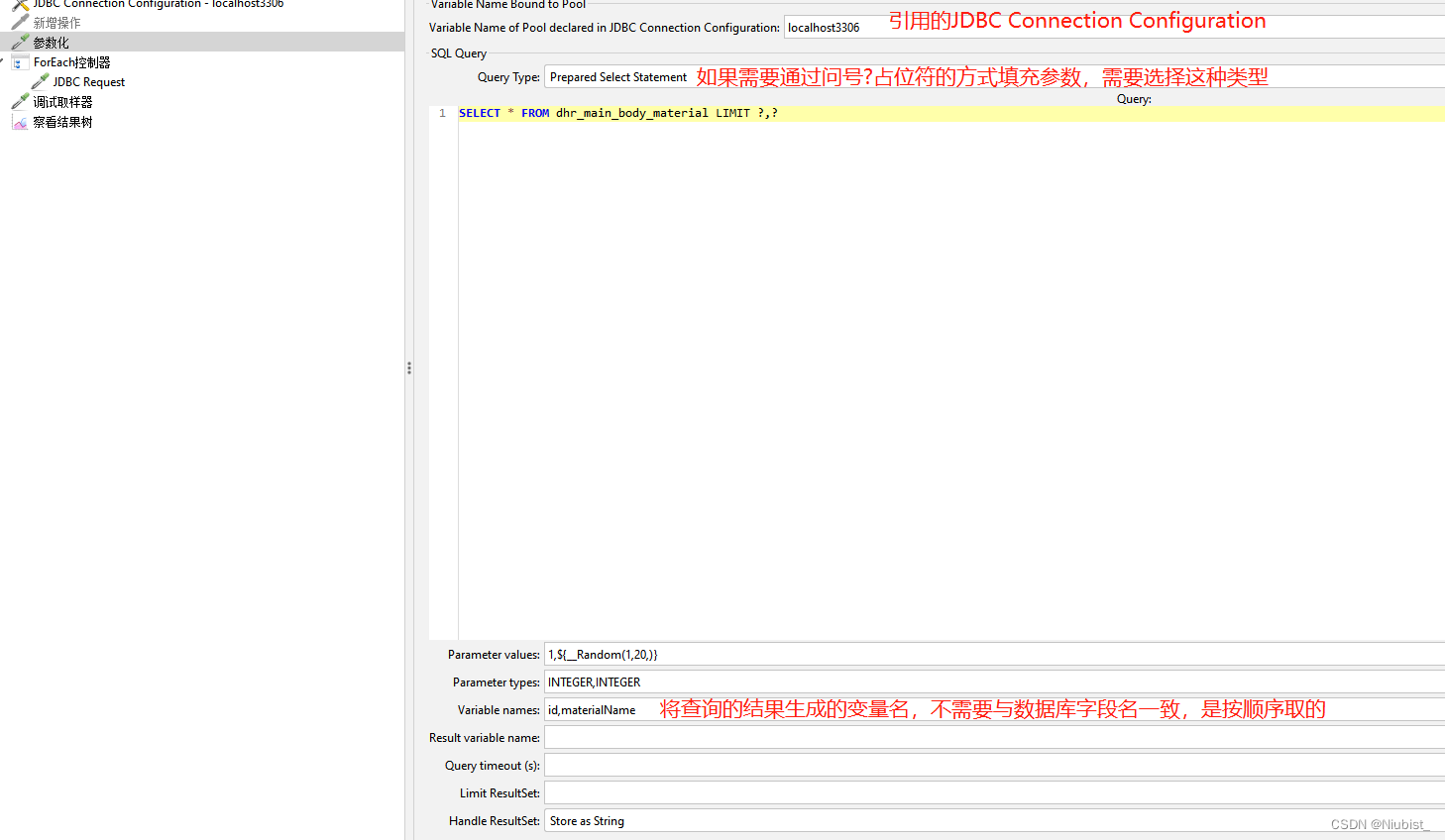
Task: Click the Parameter types field
Action: [994, 682]
